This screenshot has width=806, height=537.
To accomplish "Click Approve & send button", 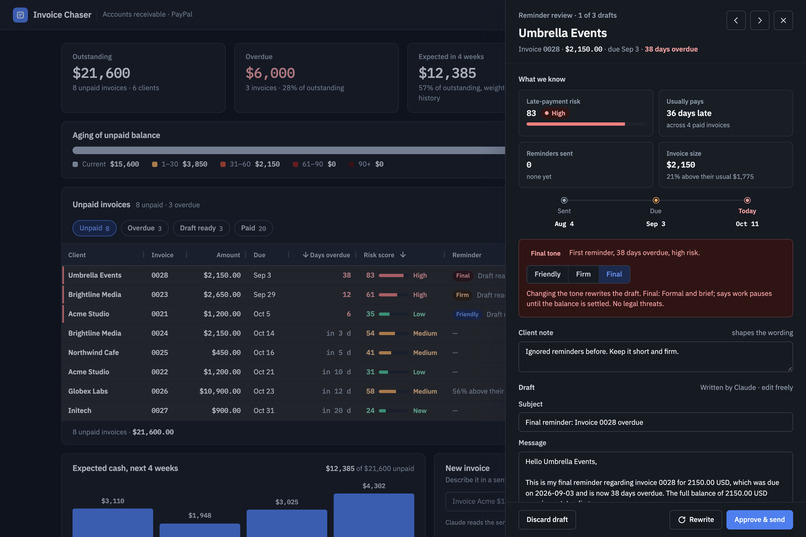I will (759, 520).
